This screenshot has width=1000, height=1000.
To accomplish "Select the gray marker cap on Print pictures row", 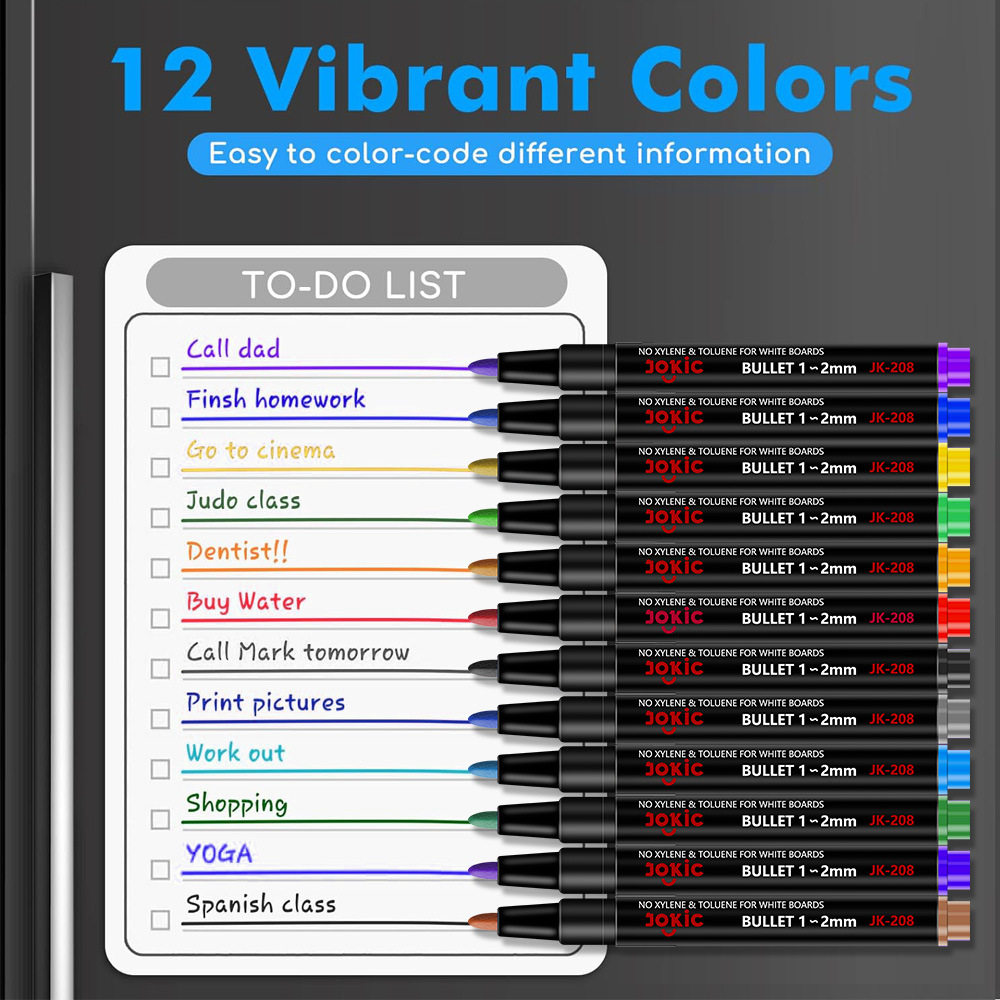I will click(x=954, y=719).
